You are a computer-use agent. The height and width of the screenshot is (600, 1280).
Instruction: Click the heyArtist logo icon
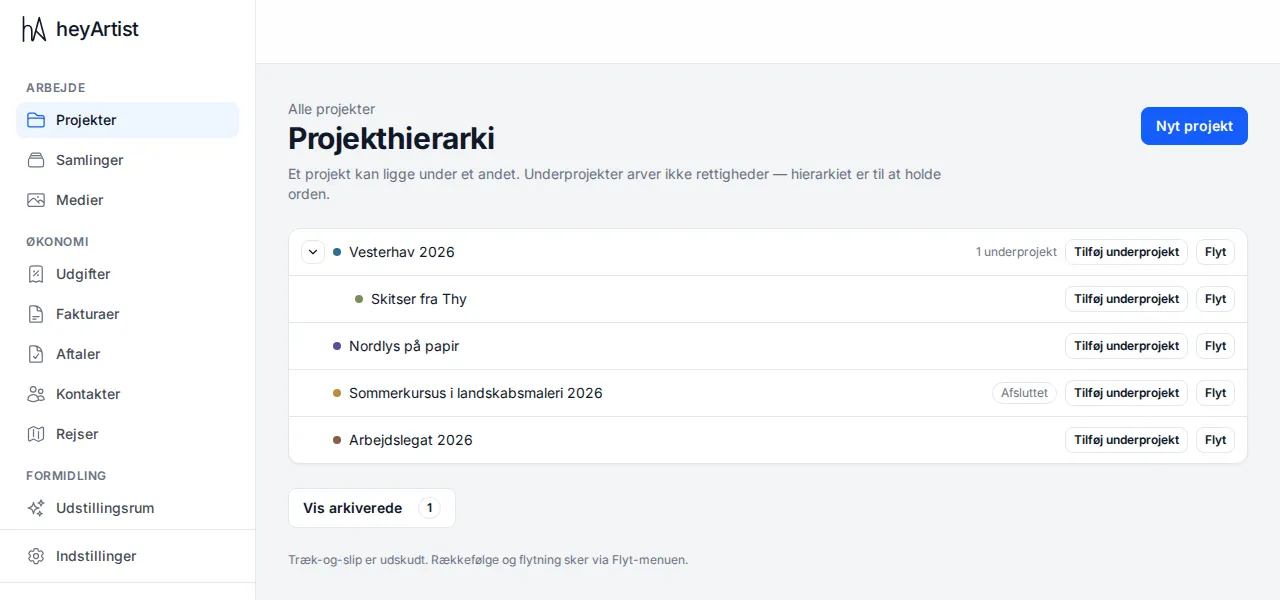[35, 30]
